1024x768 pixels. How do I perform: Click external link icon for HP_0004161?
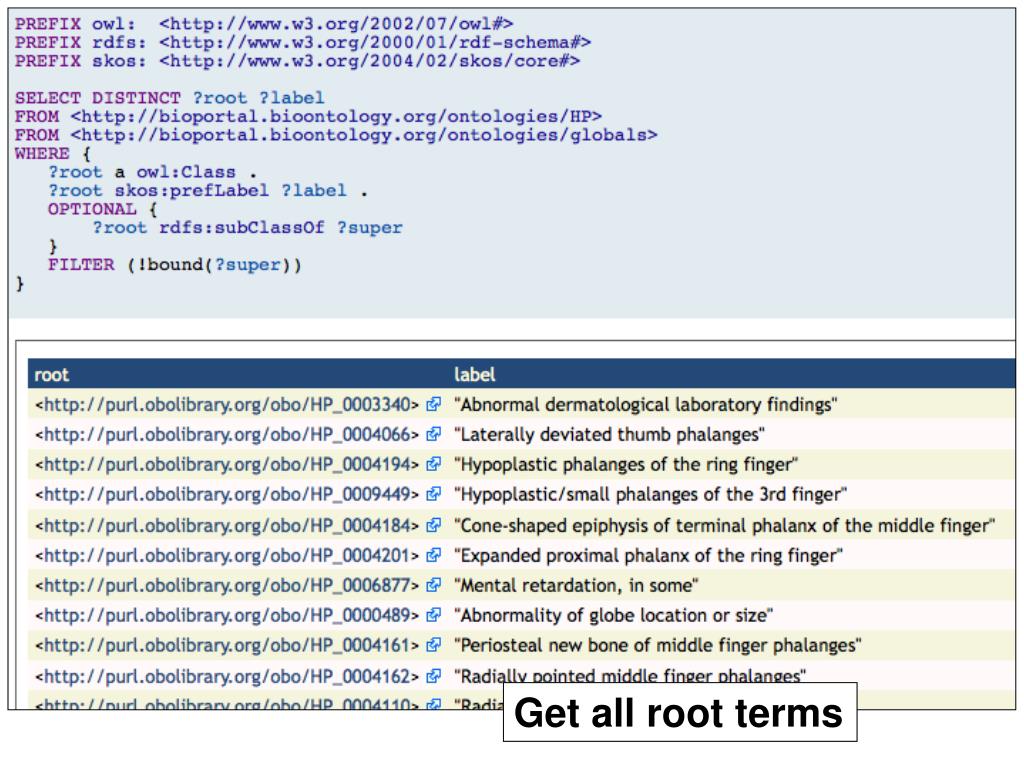coord(433,645)
